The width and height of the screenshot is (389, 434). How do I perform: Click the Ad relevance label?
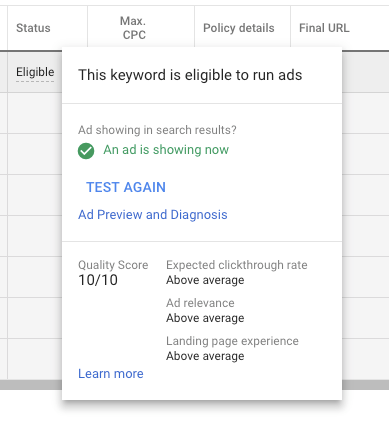click(x=200, y=303)
